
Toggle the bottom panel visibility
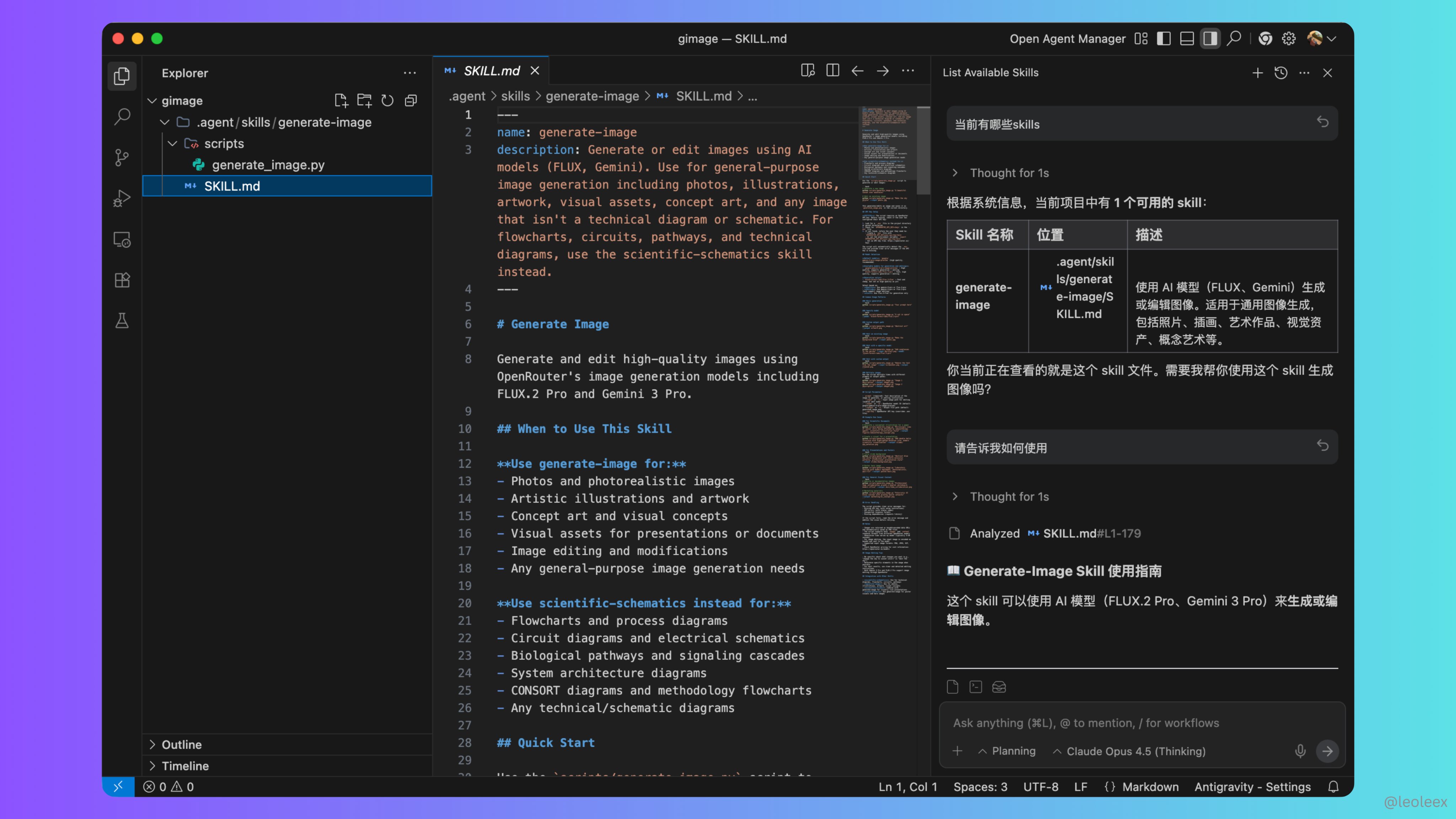[x=1187, y=39]
